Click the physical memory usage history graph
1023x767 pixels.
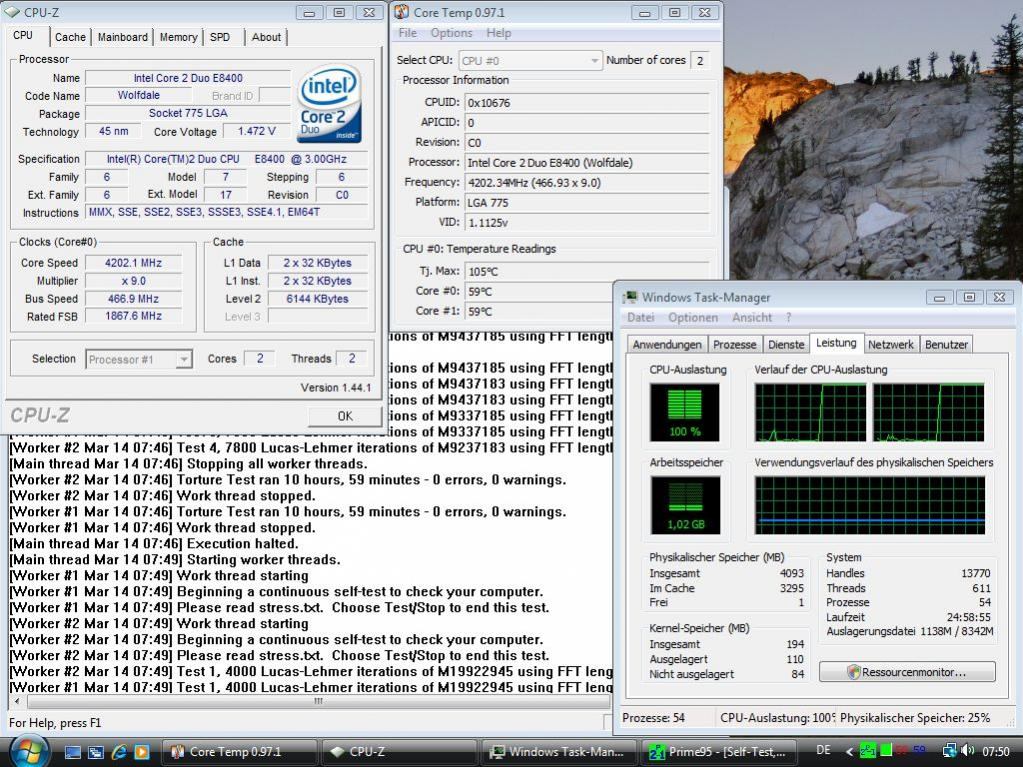point(870,505)
